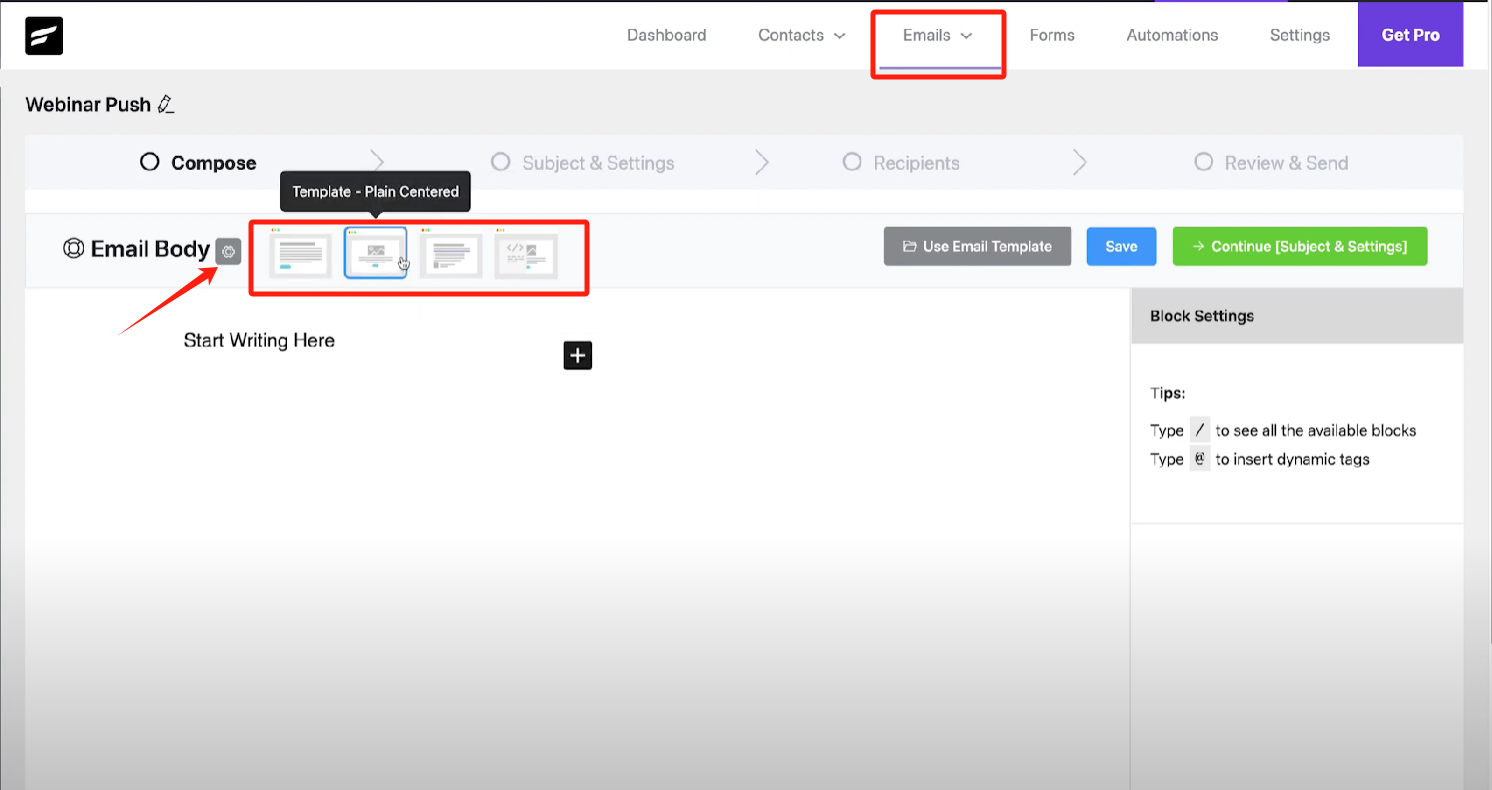Select the Recipients step circle

point(852,162)
